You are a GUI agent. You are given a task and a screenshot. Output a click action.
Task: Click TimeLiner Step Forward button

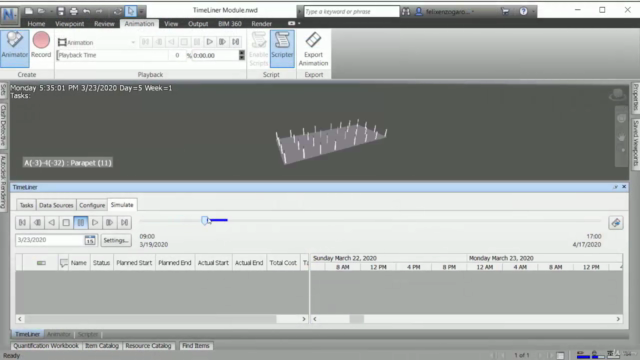tap(109, 222)
